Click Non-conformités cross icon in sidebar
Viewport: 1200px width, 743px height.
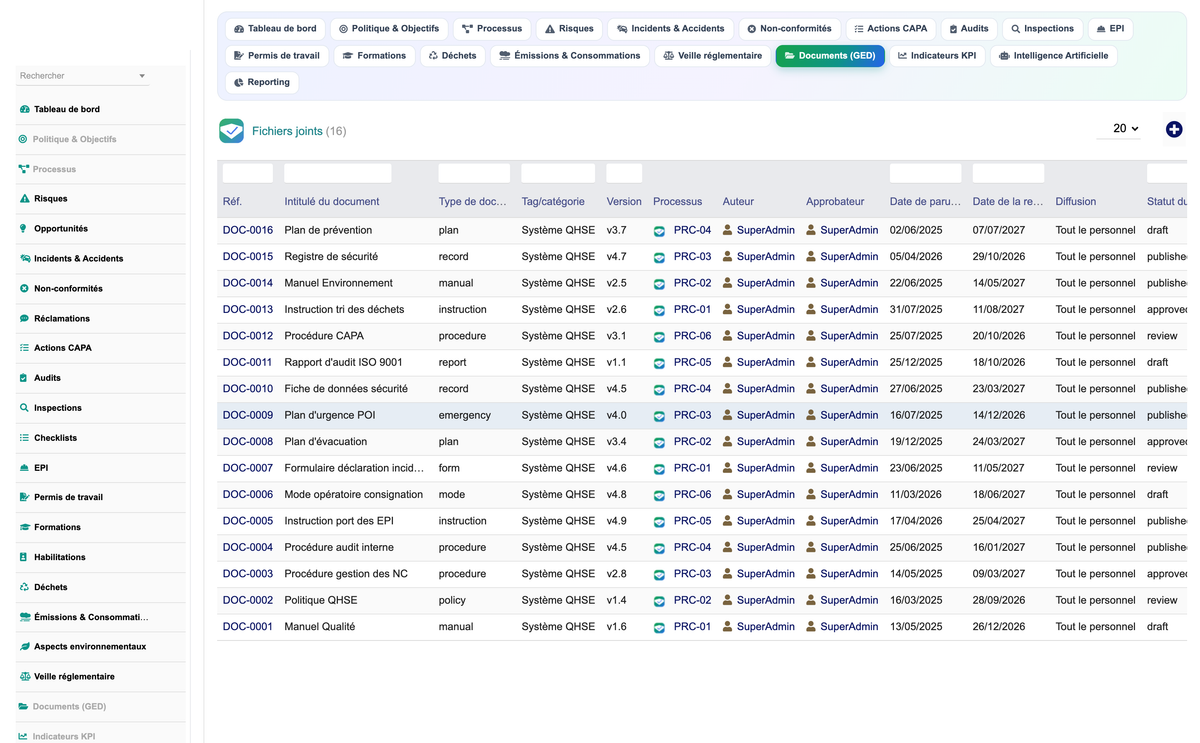[24, 289]
